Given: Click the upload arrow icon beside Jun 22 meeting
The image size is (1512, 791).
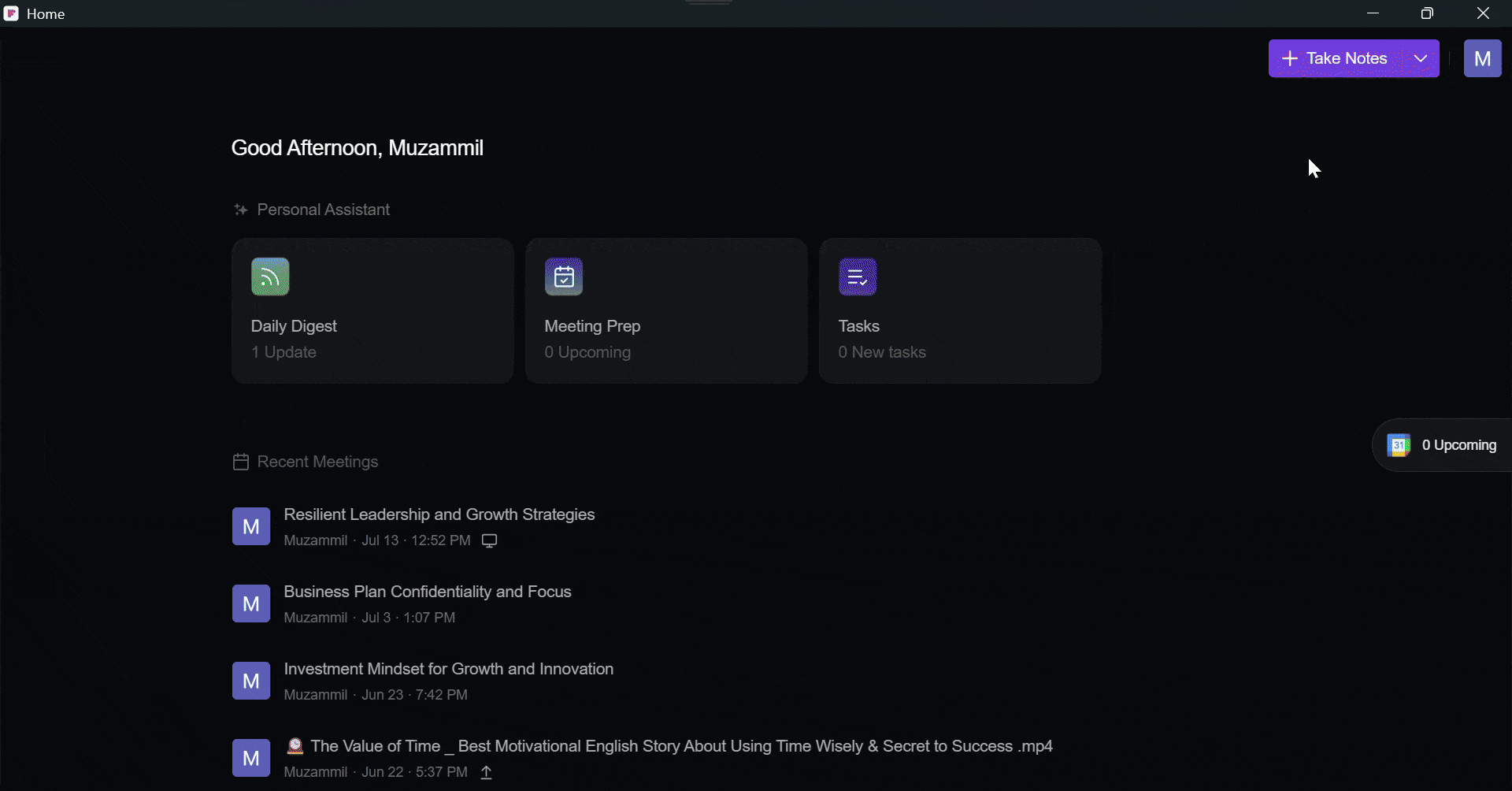Looking at the screenshot, I should pos(487,772).
